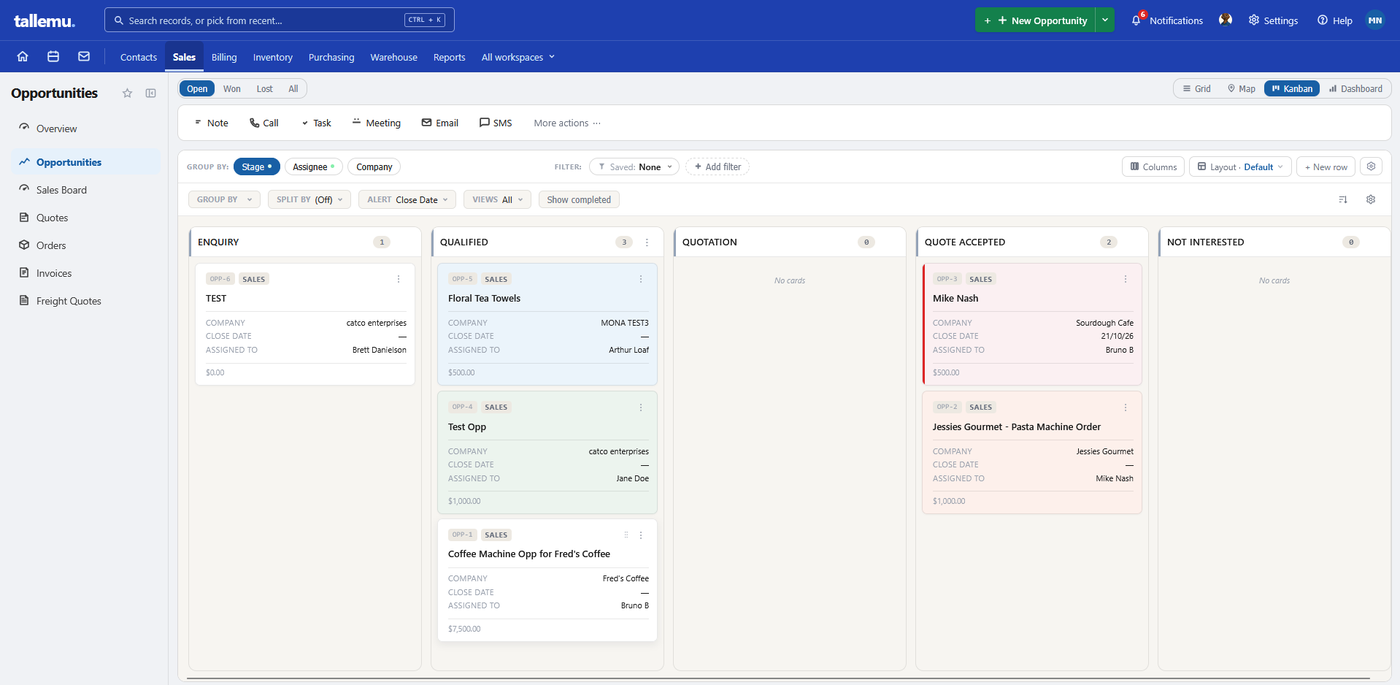
Task: Star the Opportunities page as favorite
Action: tap(127, 93)
